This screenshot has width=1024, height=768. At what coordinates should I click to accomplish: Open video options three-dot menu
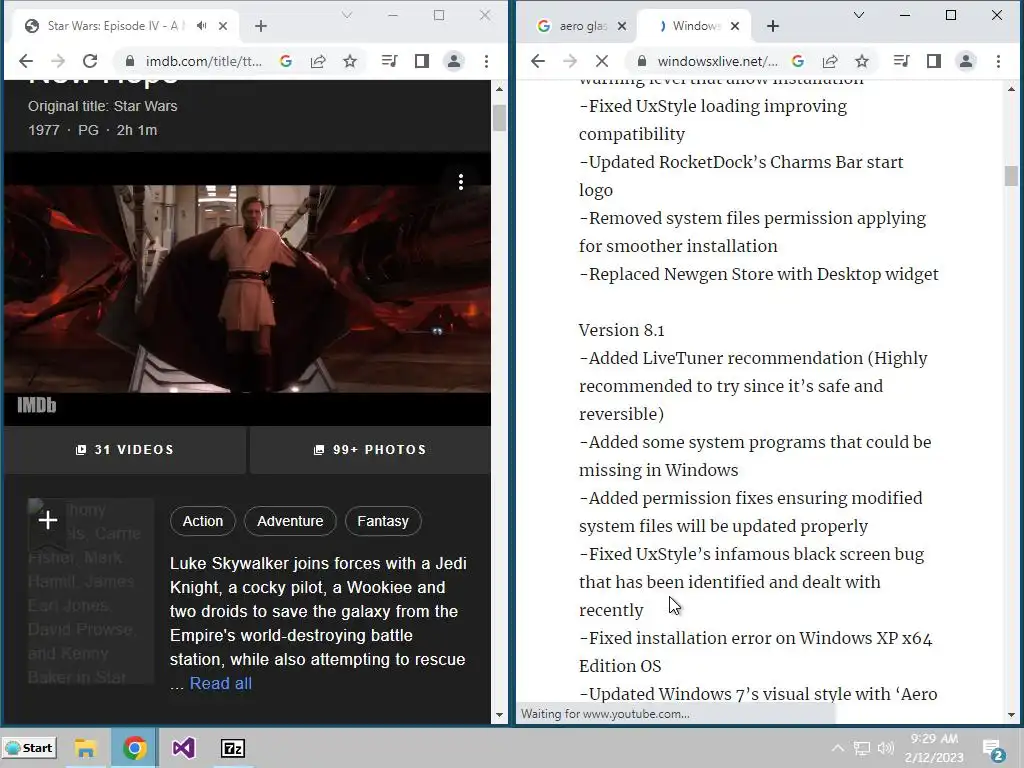pyautogui.click(x=461, y=182)
